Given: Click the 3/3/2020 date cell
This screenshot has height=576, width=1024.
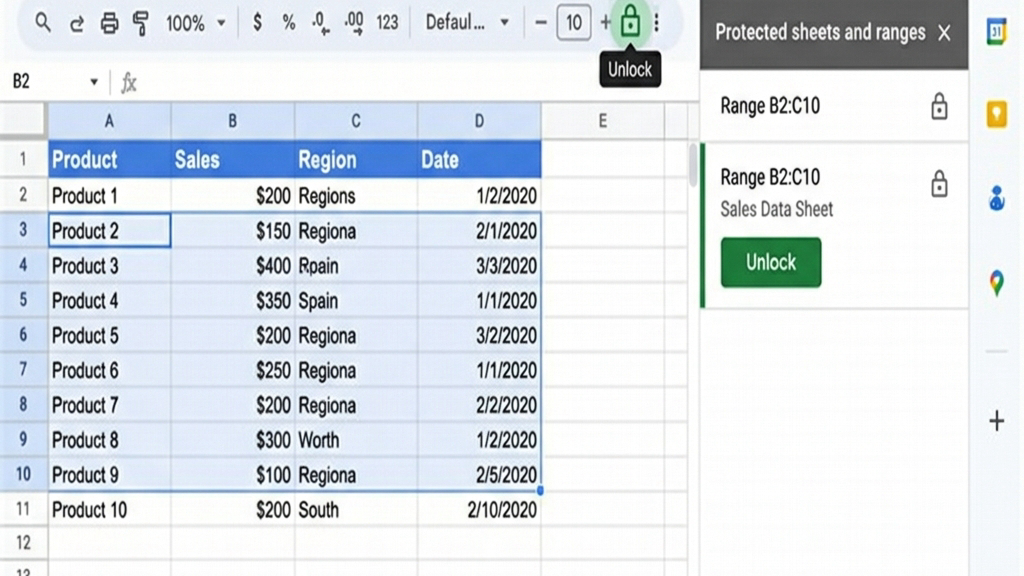Looking at the screenshot, I should click(x=479, y=266).
